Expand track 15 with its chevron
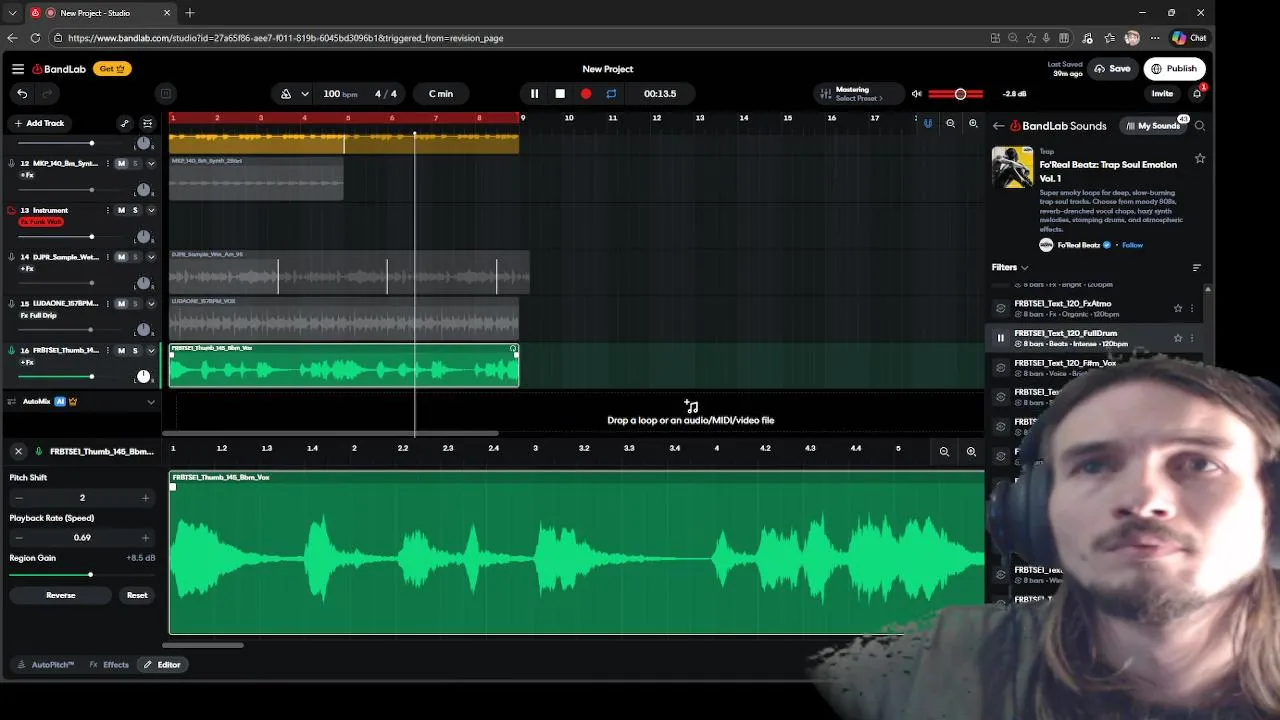This screenshot has width=1280, height=720. pyautogui.click(x=151, y=304)
